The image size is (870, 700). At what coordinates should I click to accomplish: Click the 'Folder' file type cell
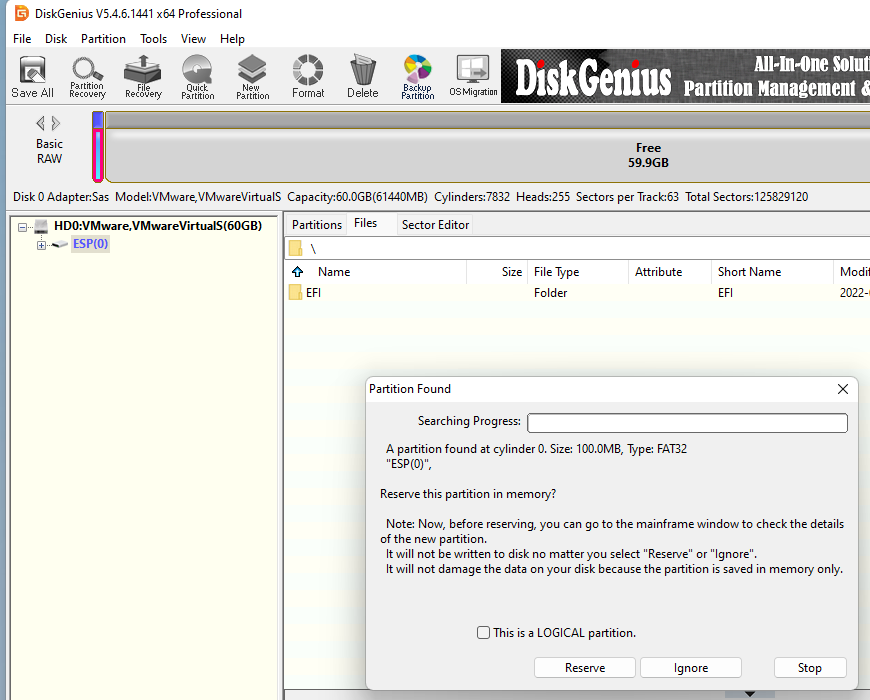click(550, 293)
